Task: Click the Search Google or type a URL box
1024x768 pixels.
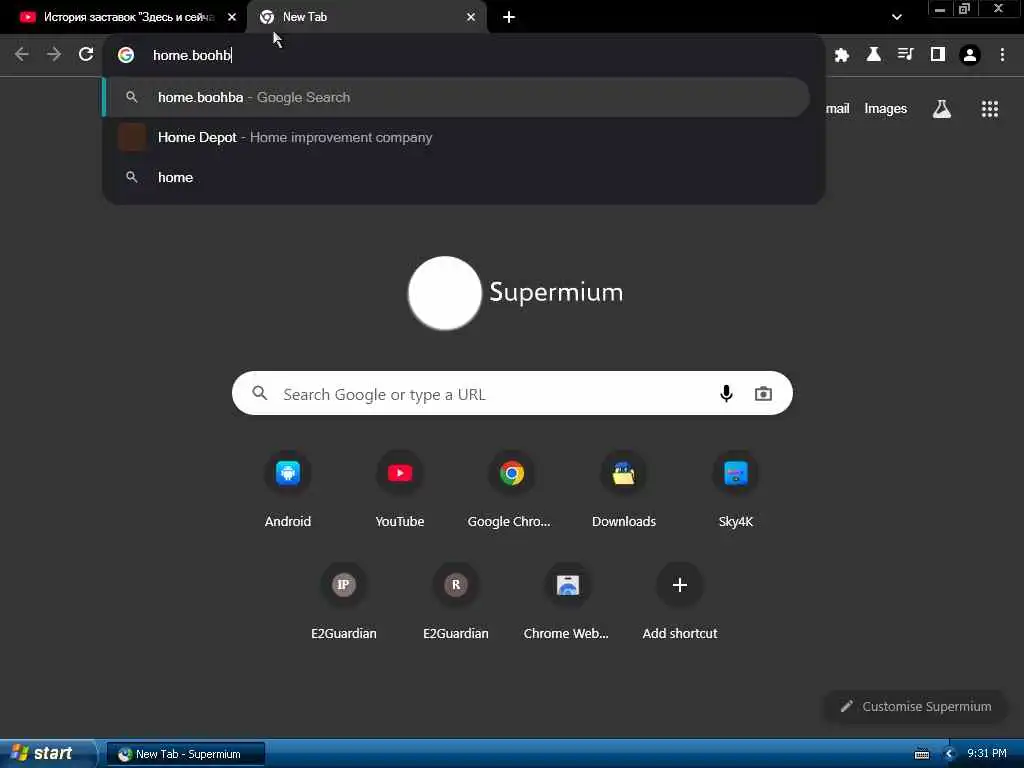Action: pos(512,393)
